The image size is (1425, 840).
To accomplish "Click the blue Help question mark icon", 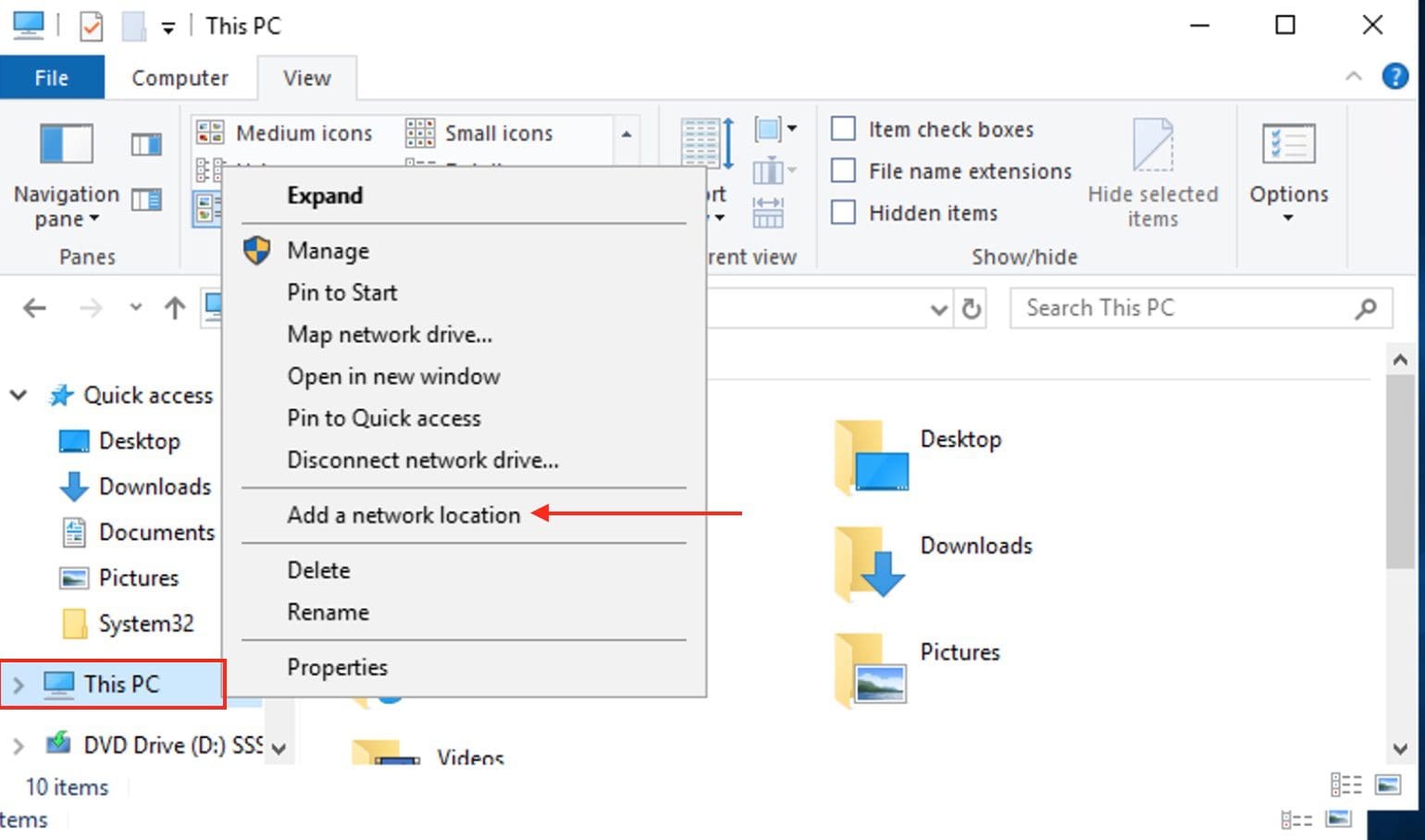I will tap(1394, 77).
